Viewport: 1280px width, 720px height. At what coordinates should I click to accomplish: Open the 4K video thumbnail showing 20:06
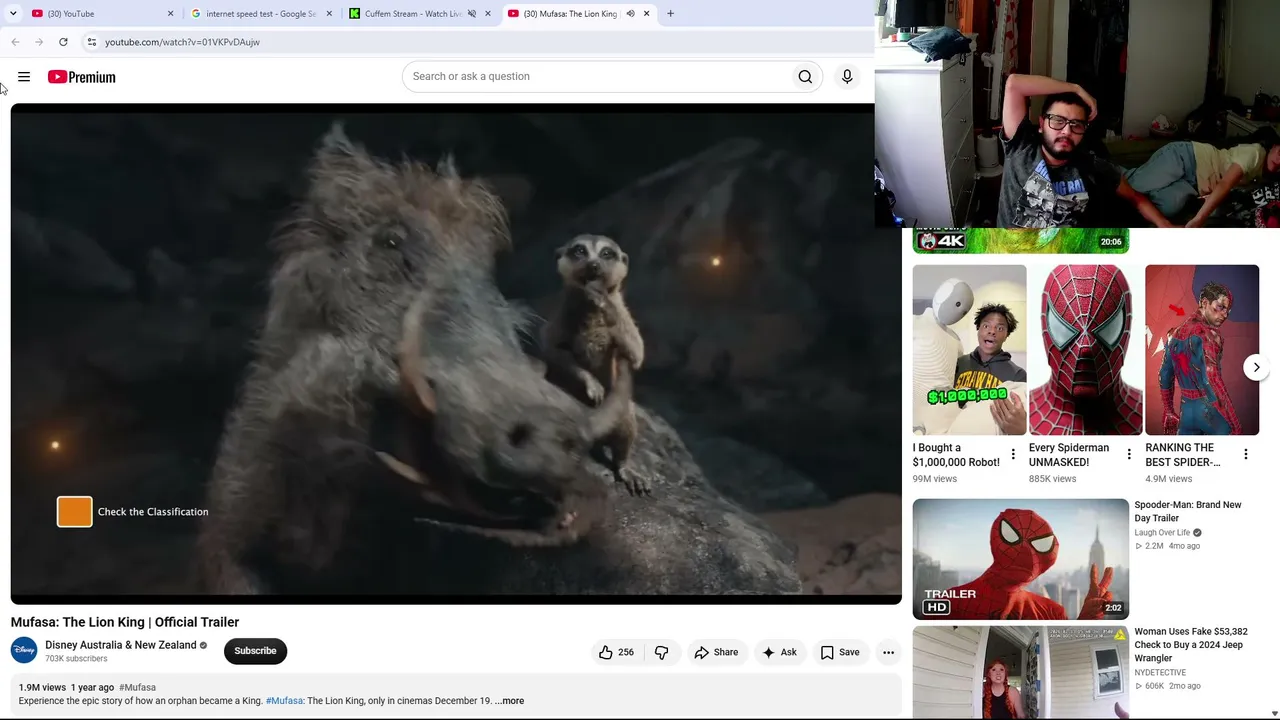click(1021, 241)
